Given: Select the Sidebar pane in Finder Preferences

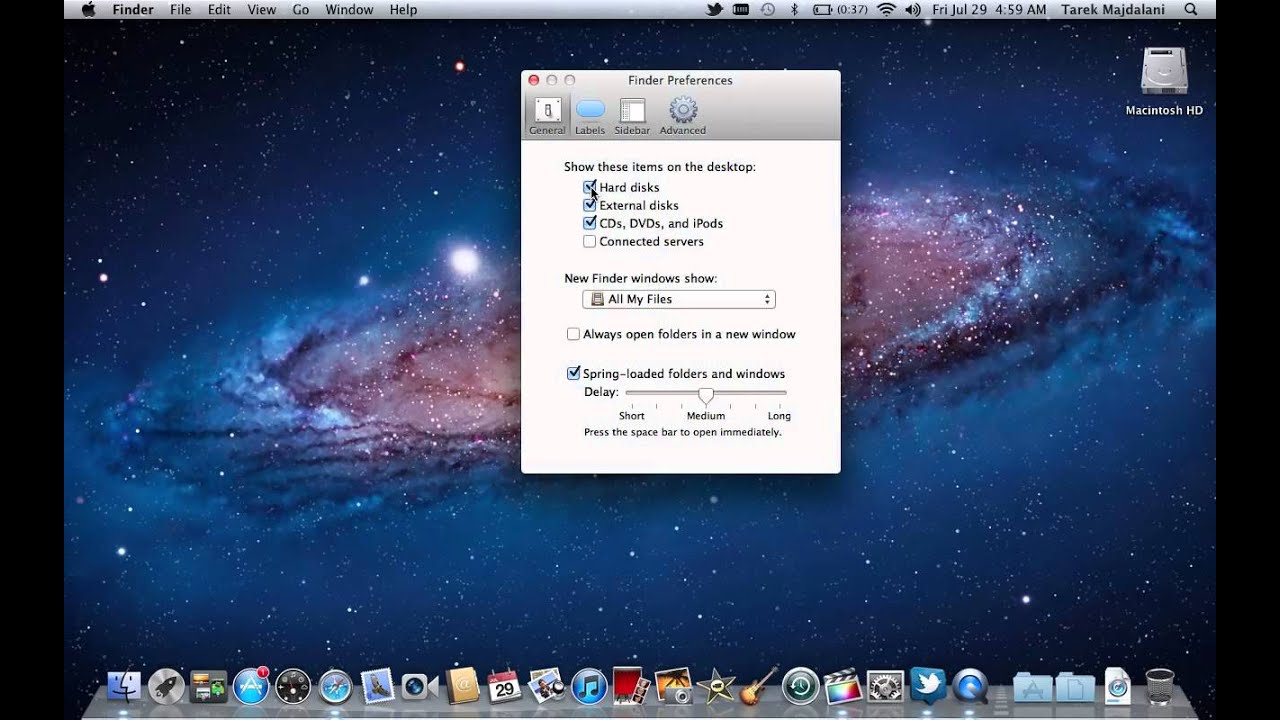Looking at the screenshot, I should tap(632, 113).
